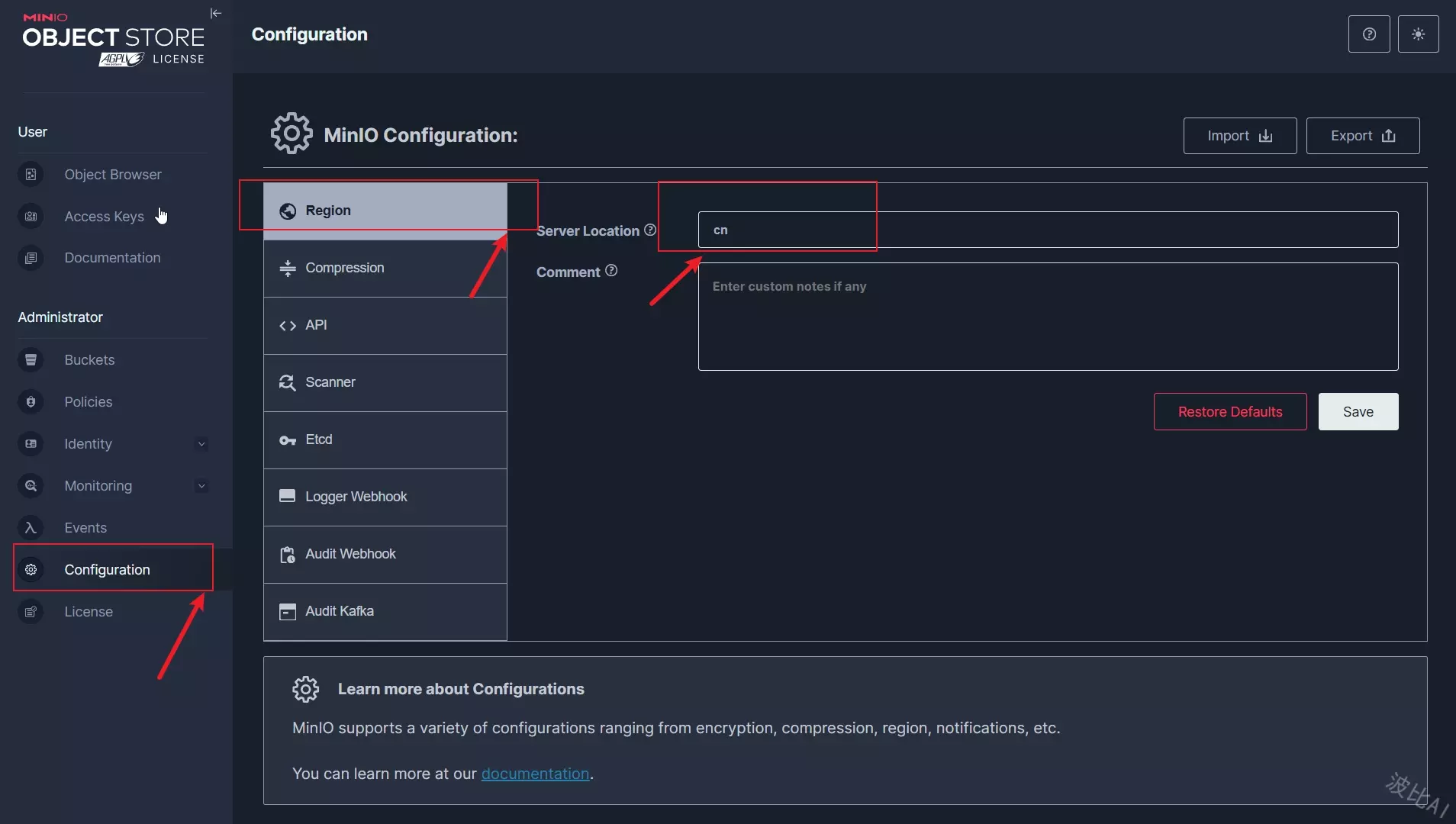Click the Scanner icon
The height and width of the screenshot is (824, 1456).
click(x=288, y=383)
